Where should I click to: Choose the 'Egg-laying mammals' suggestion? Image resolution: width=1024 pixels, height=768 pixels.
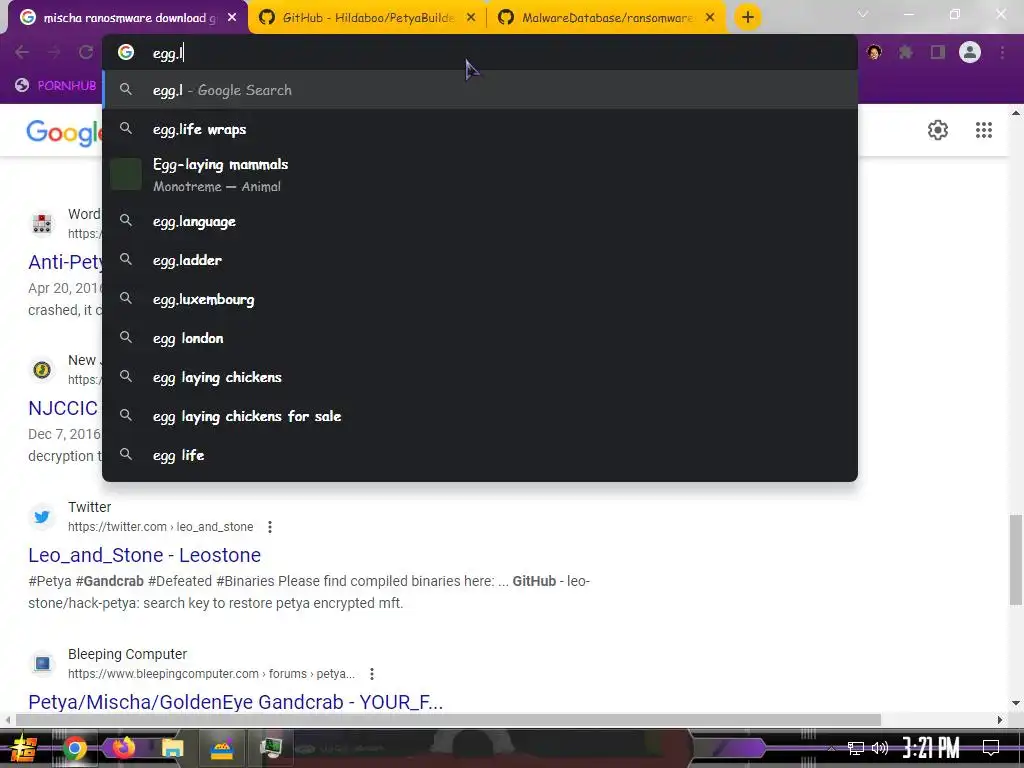[479, 175]
